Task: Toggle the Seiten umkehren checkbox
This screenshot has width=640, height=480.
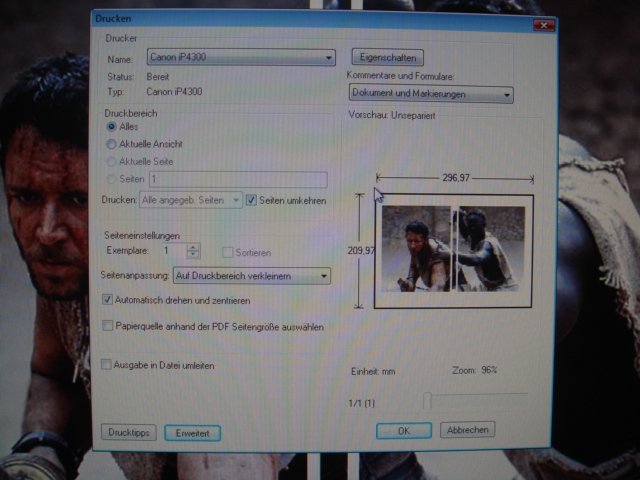Action: point(252,200)
